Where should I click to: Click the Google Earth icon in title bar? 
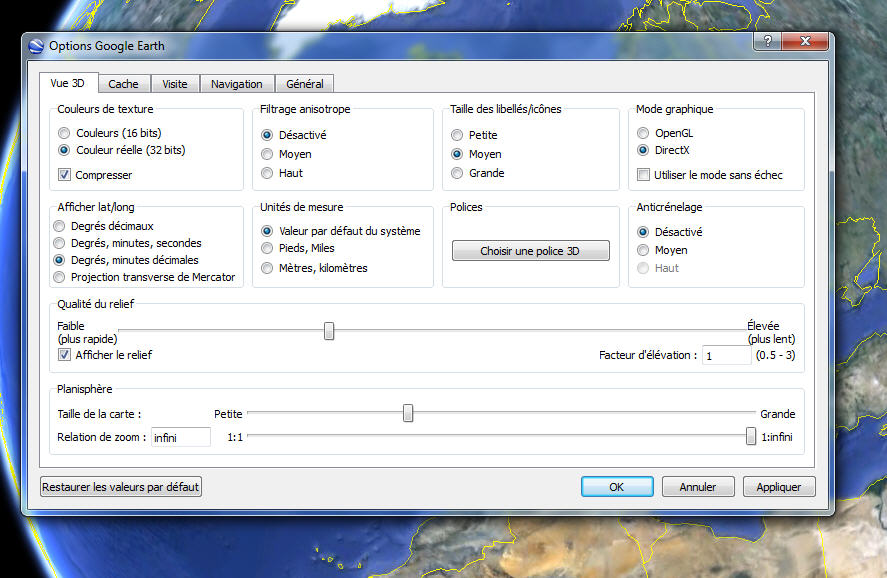[36, 46]
